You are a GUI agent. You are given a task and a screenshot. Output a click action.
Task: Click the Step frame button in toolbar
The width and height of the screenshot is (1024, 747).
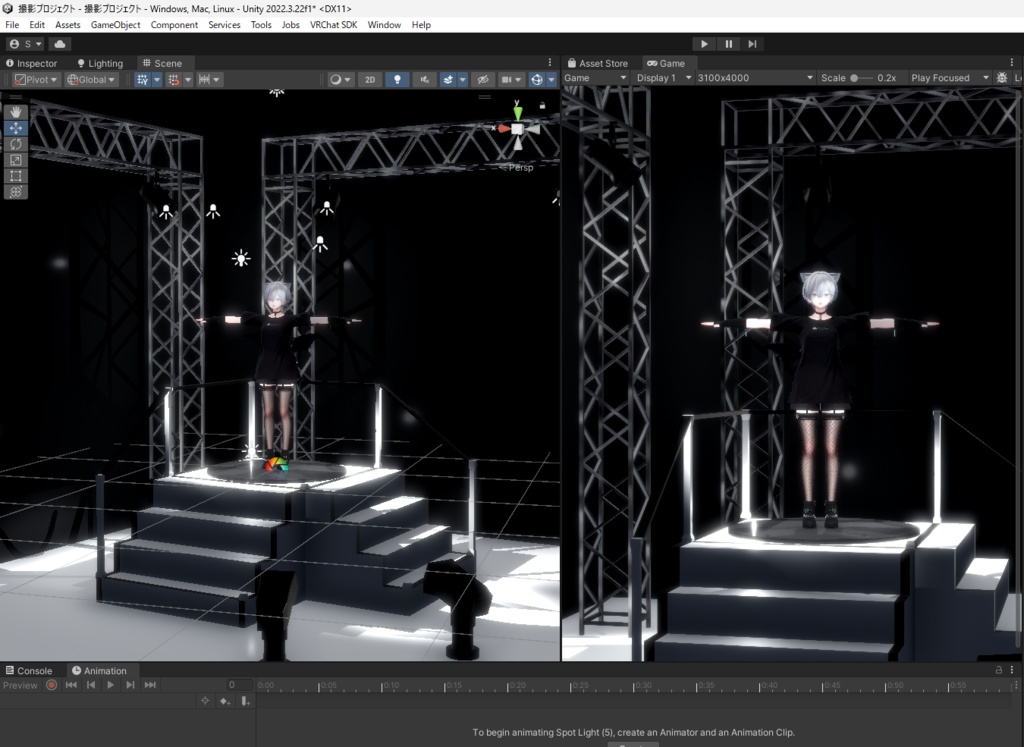pyautogui.click(x=752, y=44)
